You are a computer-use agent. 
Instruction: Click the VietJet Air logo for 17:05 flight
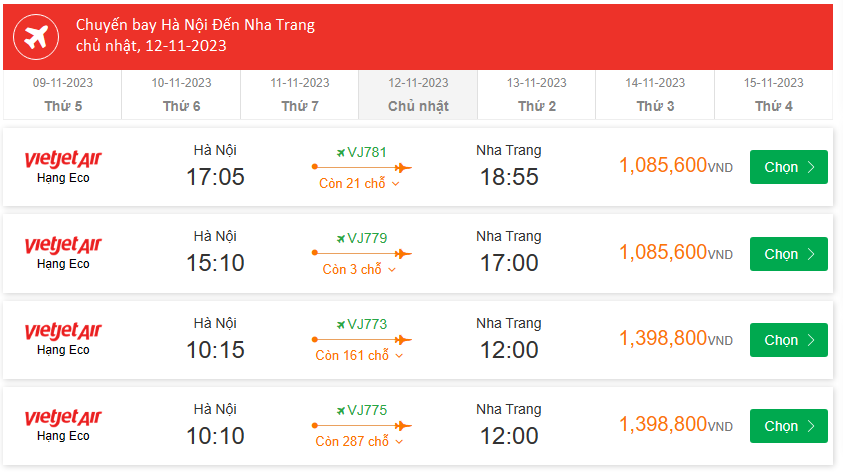coord(63,159)
